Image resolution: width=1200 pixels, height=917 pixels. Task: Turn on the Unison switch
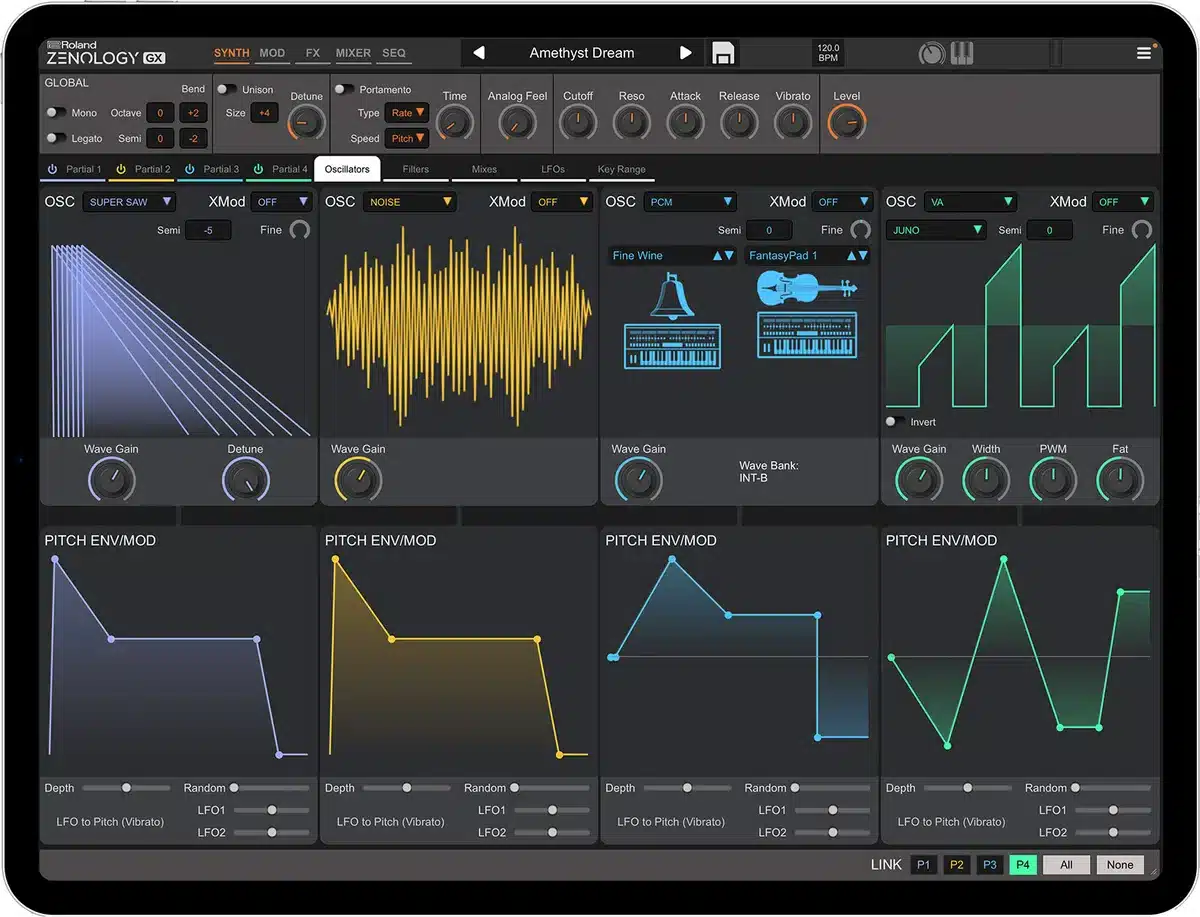(x=227, y=89)
